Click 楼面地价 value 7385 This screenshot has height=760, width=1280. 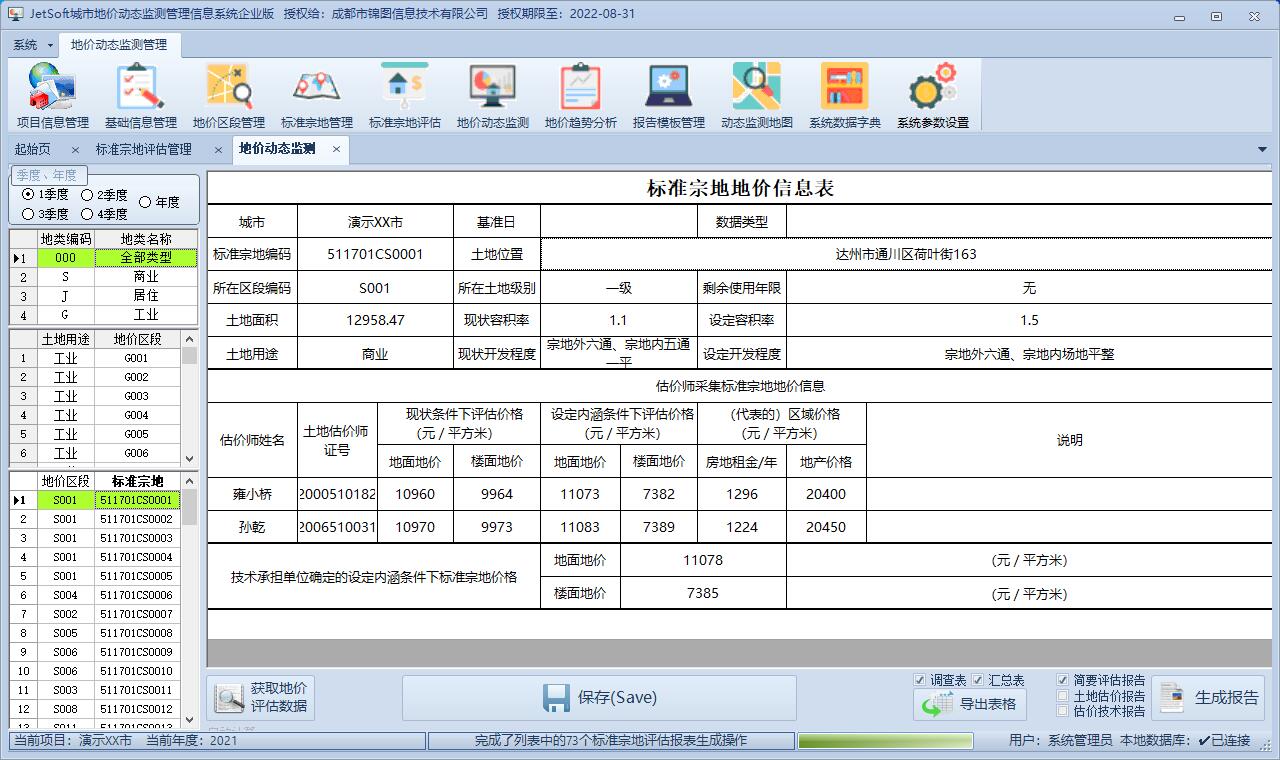tap(703, 593)
